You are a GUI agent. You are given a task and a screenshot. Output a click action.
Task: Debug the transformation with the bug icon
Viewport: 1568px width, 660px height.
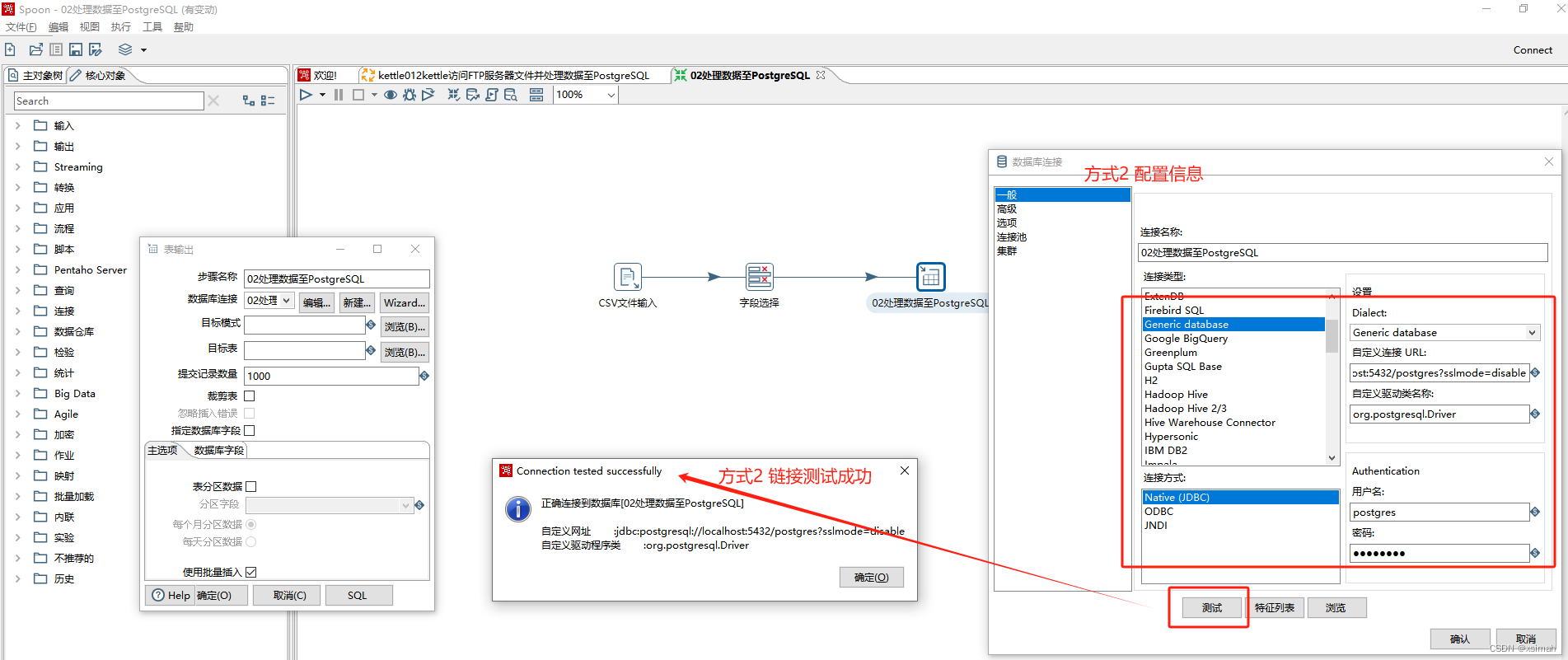pos(410,95)
